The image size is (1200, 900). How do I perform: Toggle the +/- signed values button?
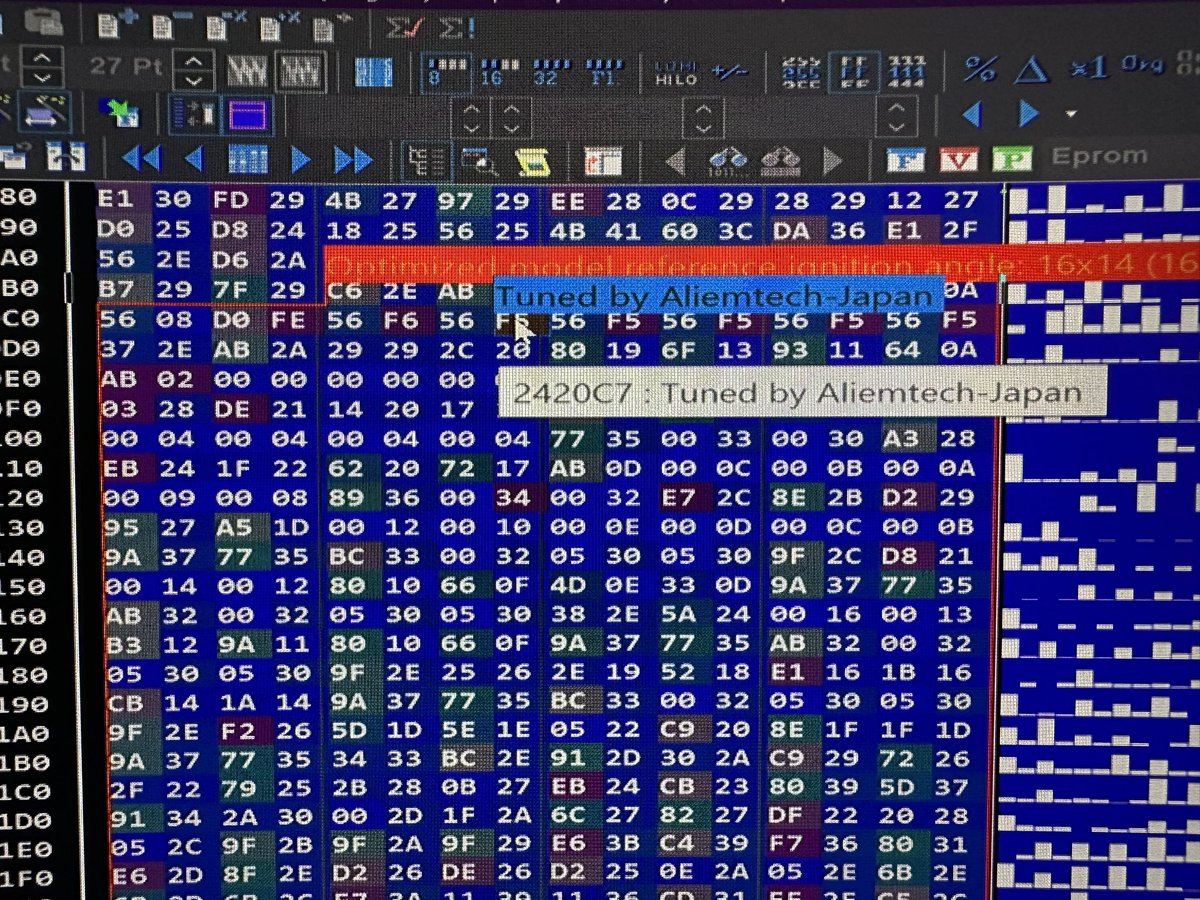coord(729,72)
